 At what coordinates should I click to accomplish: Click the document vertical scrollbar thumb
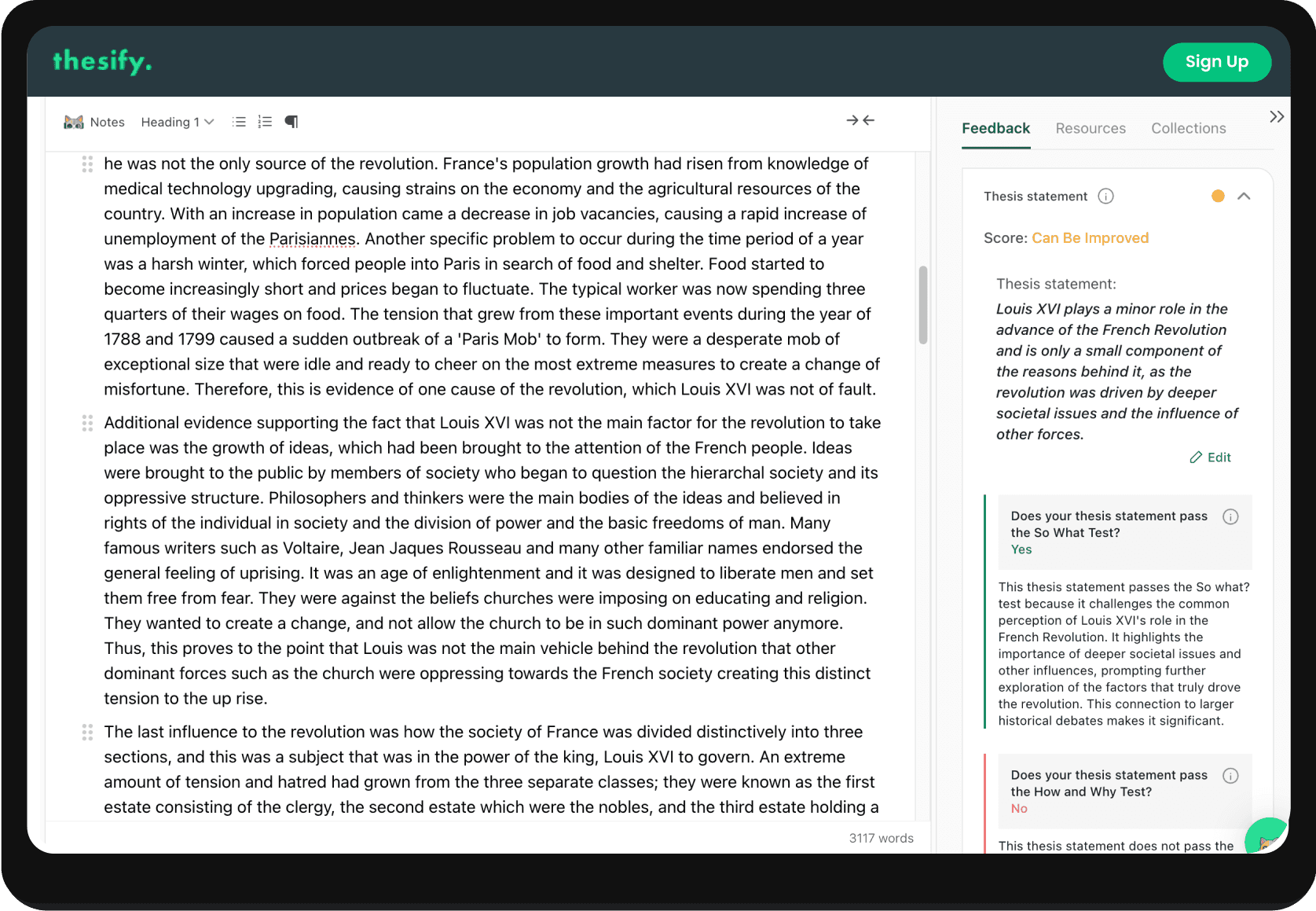[x=923, y=305]
